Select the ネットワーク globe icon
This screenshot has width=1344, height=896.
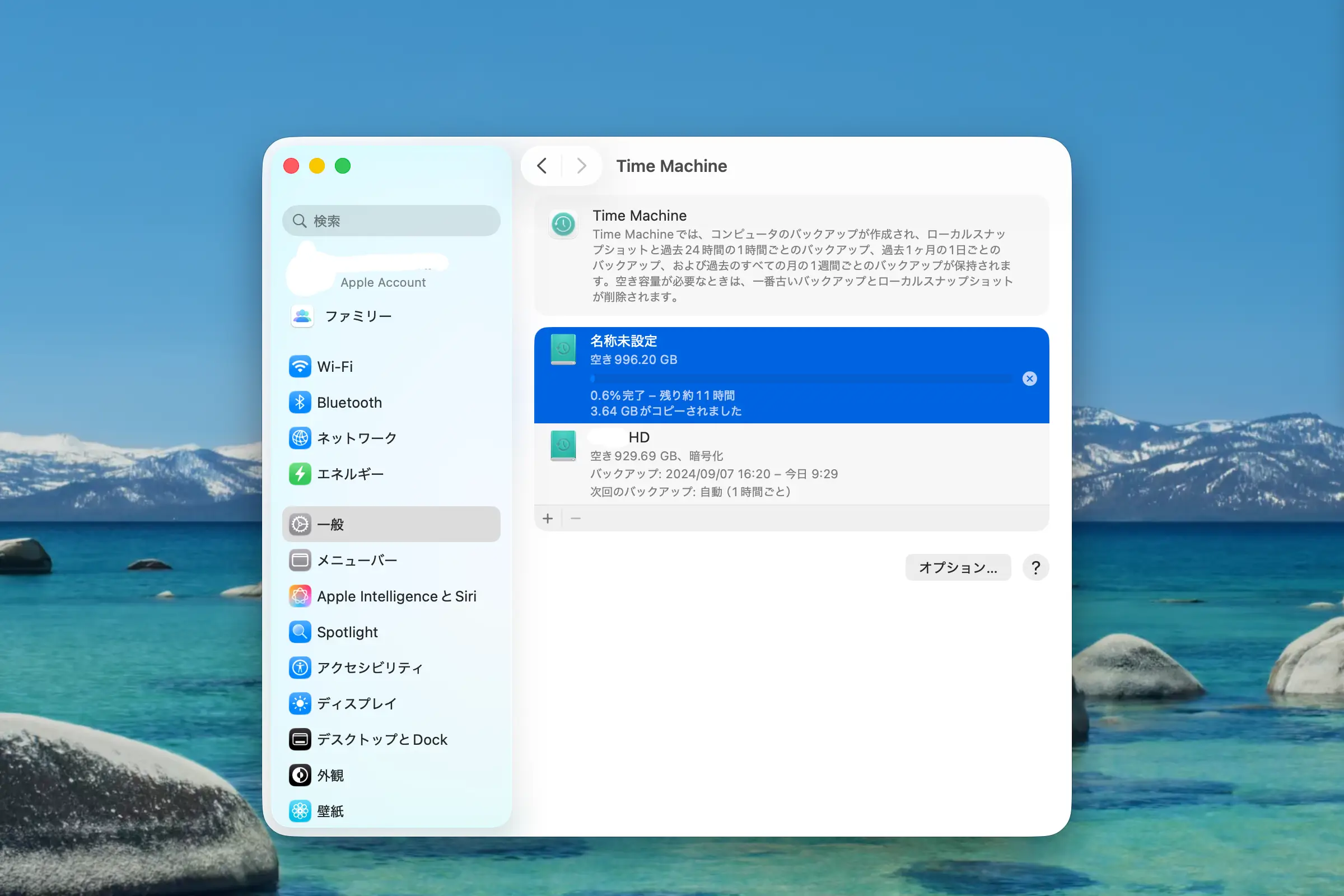click(300, 438)
